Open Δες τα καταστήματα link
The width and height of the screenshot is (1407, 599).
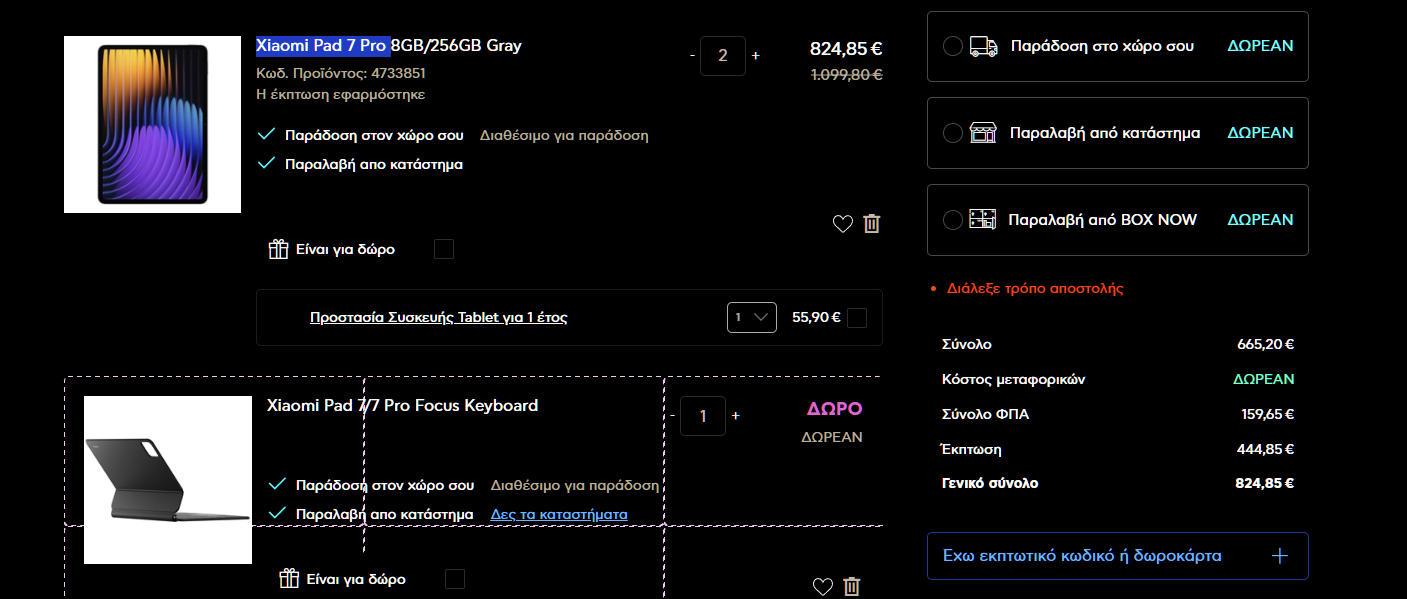[559, 515]
